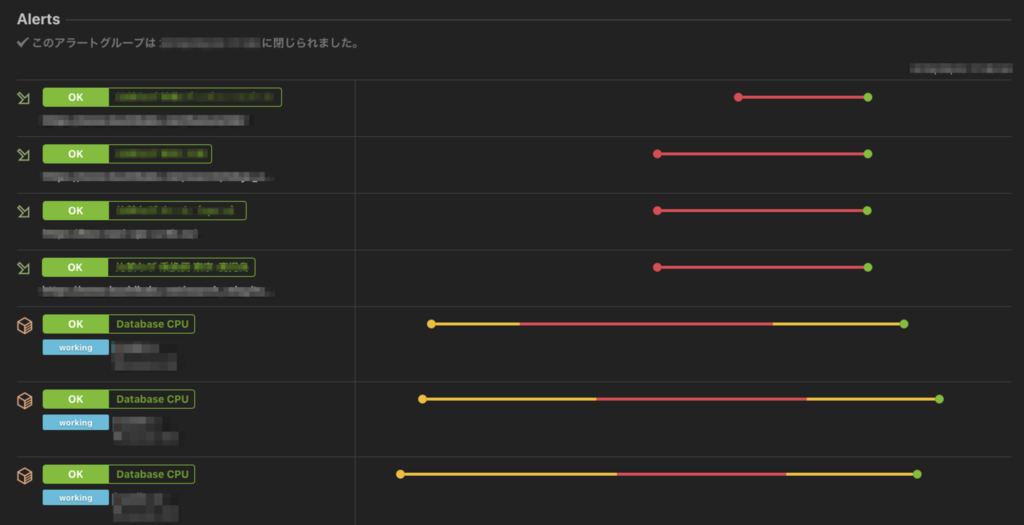Click the arrow monitor icon in second alert row
Image resolution: width=1024 pixels, height=525 pixels.
[24, 155]
